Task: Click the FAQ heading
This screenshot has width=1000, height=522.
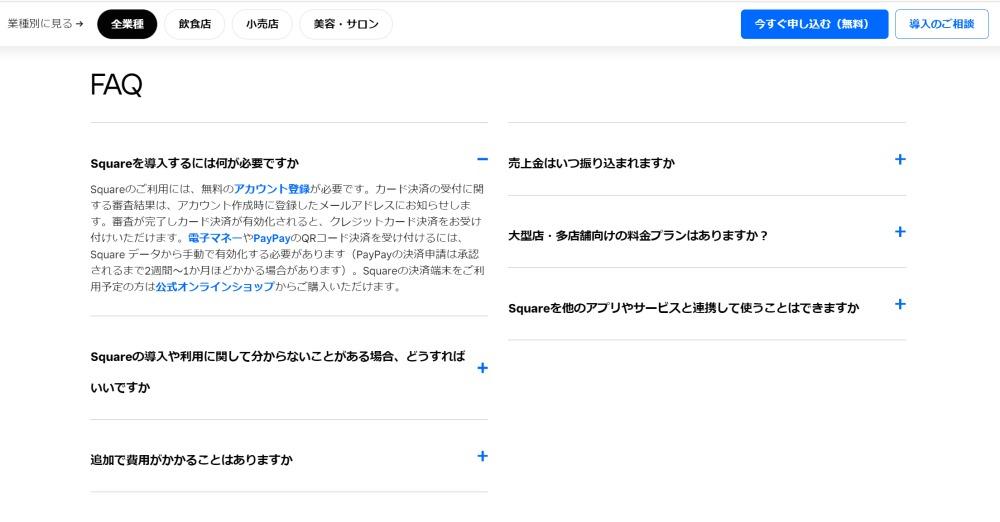Action: [116, 84]
